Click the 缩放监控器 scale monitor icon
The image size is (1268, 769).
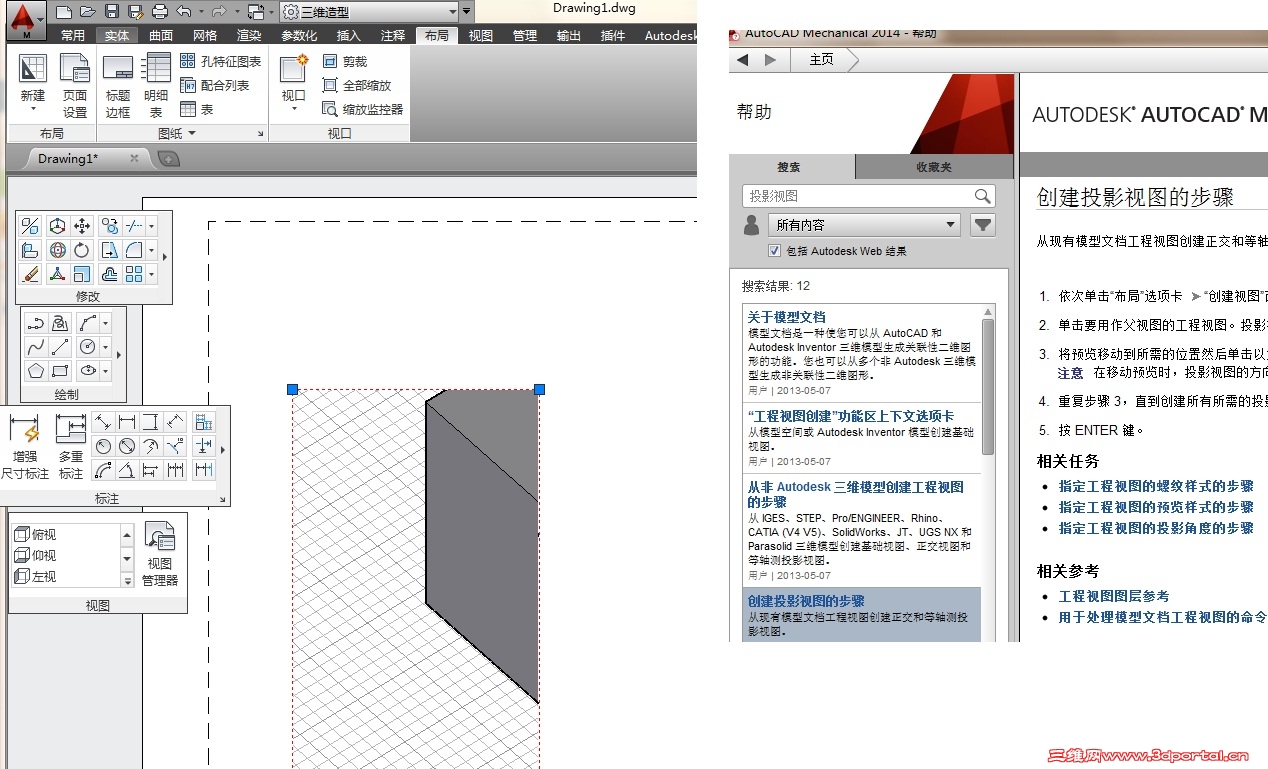[x=330, y=109]
